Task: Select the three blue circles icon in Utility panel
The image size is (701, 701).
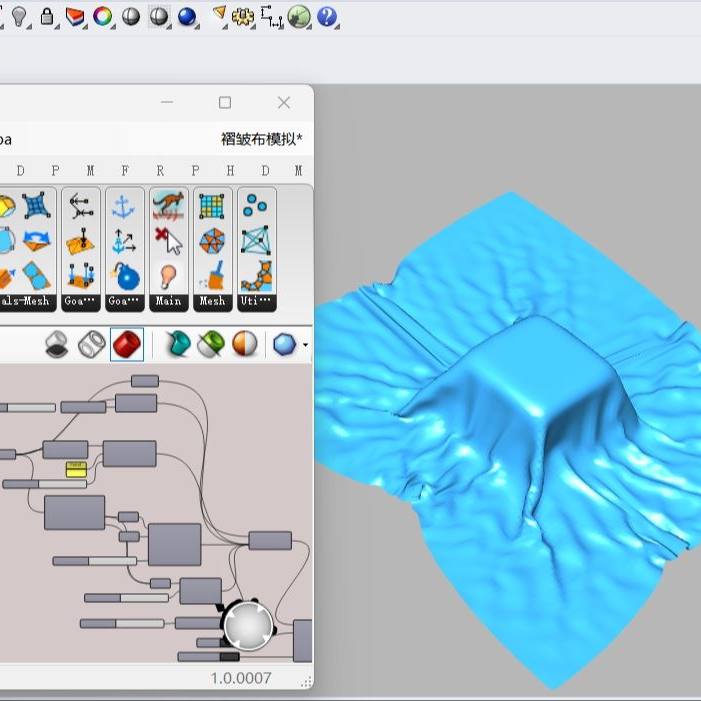Action: click(x=255, y=205)
